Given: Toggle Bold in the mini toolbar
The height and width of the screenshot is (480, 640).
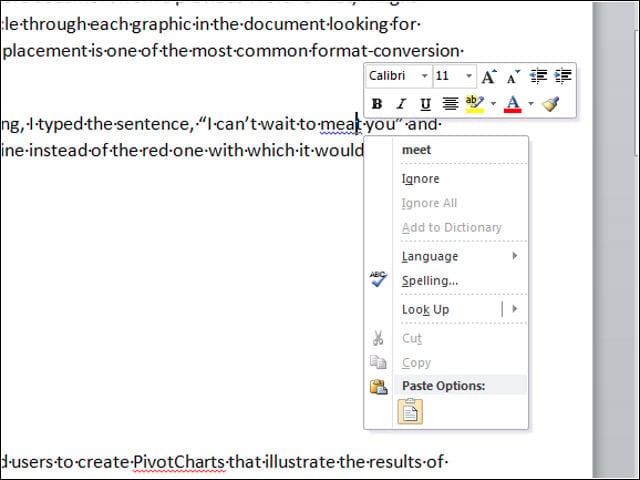Looking at the screenshot, I should pos(377,104).
